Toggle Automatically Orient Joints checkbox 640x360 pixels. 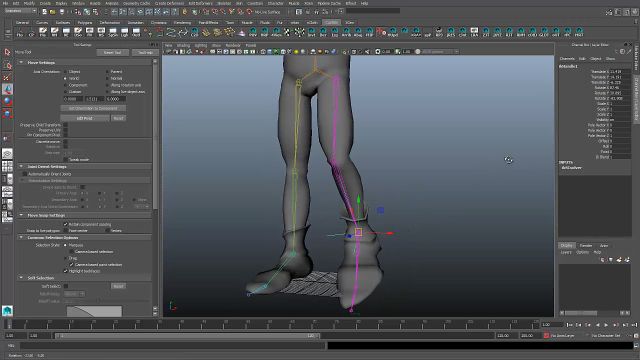(24, 174)
